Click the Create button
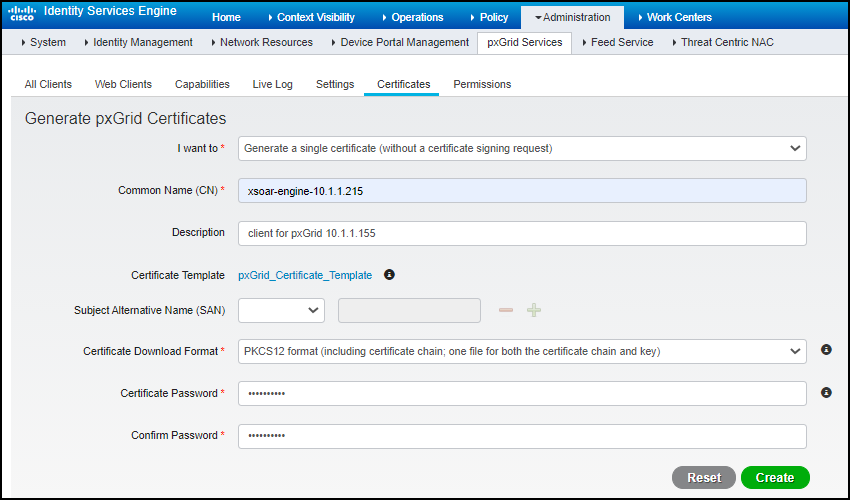The height and width of the screenshot is (500, 850). (x=775, y=477)
